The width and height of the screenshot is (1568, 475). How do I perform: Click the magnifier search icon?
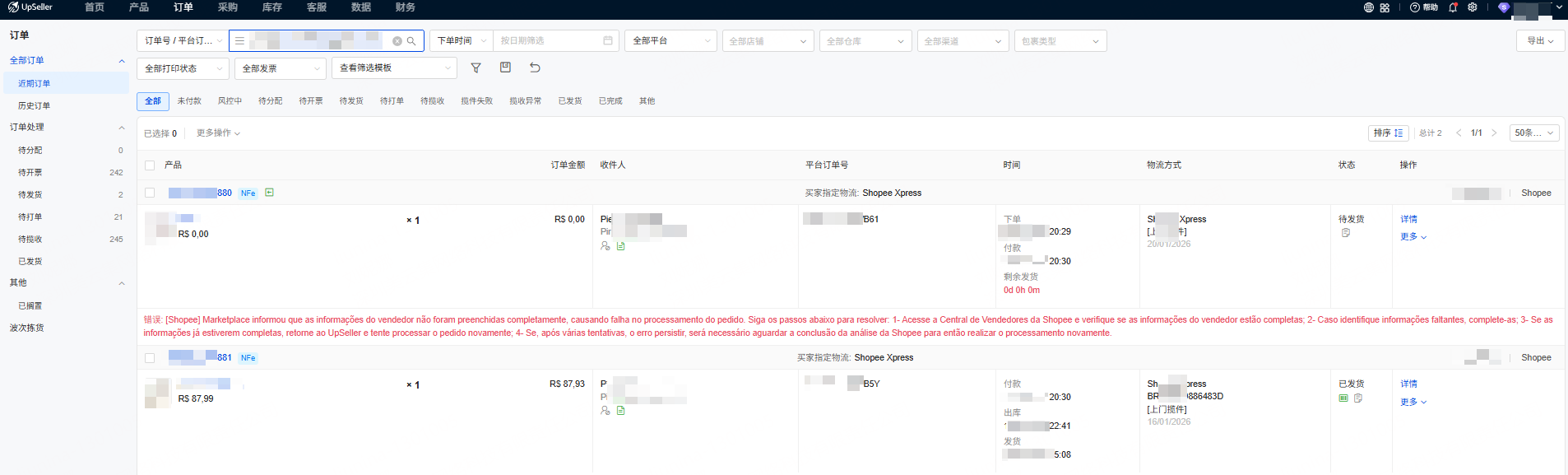(411, 41)
